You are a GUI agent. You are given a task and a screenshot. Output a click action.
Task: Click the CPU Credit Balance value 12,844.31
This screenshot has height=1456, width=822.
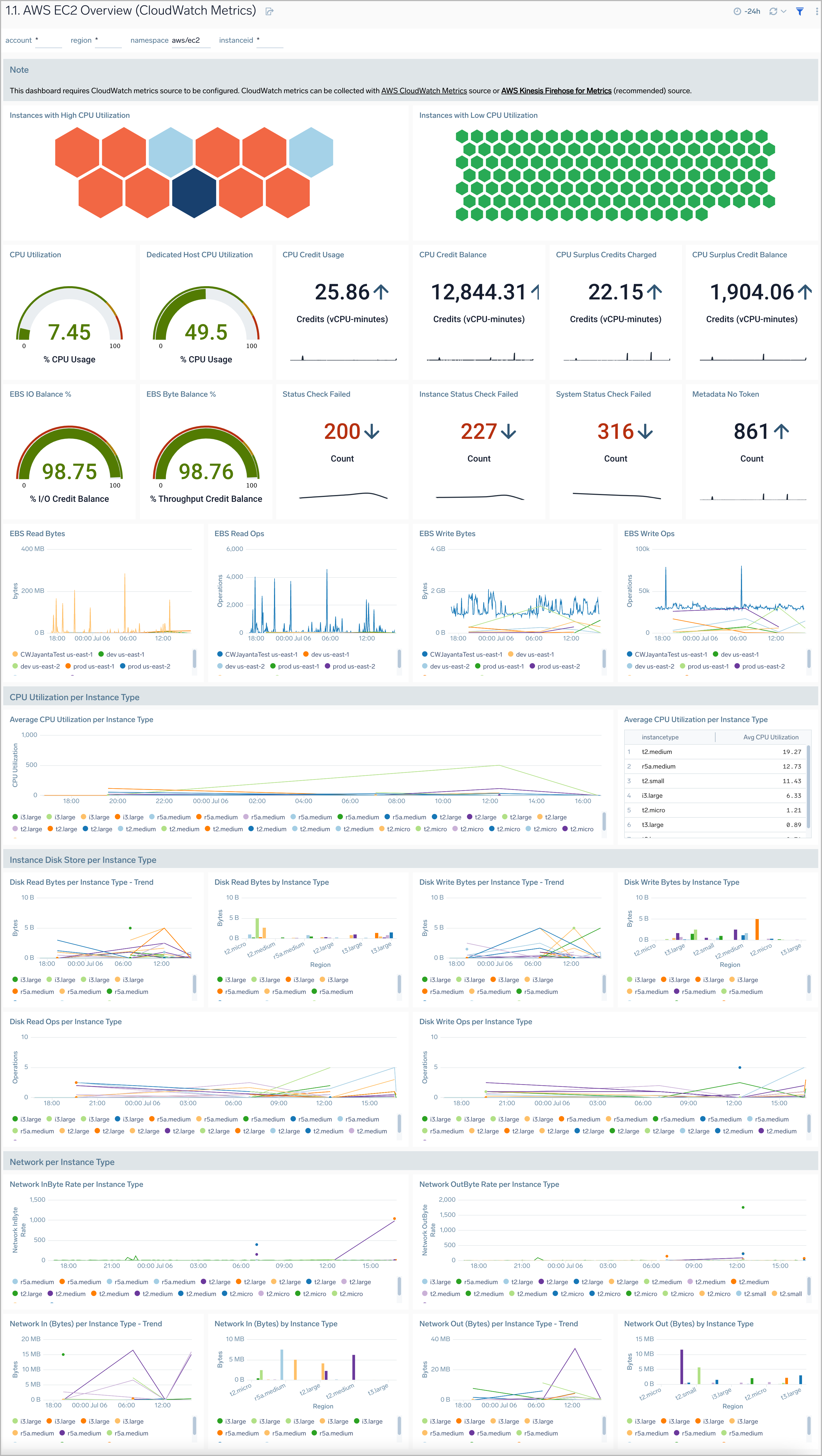[479, 292]
